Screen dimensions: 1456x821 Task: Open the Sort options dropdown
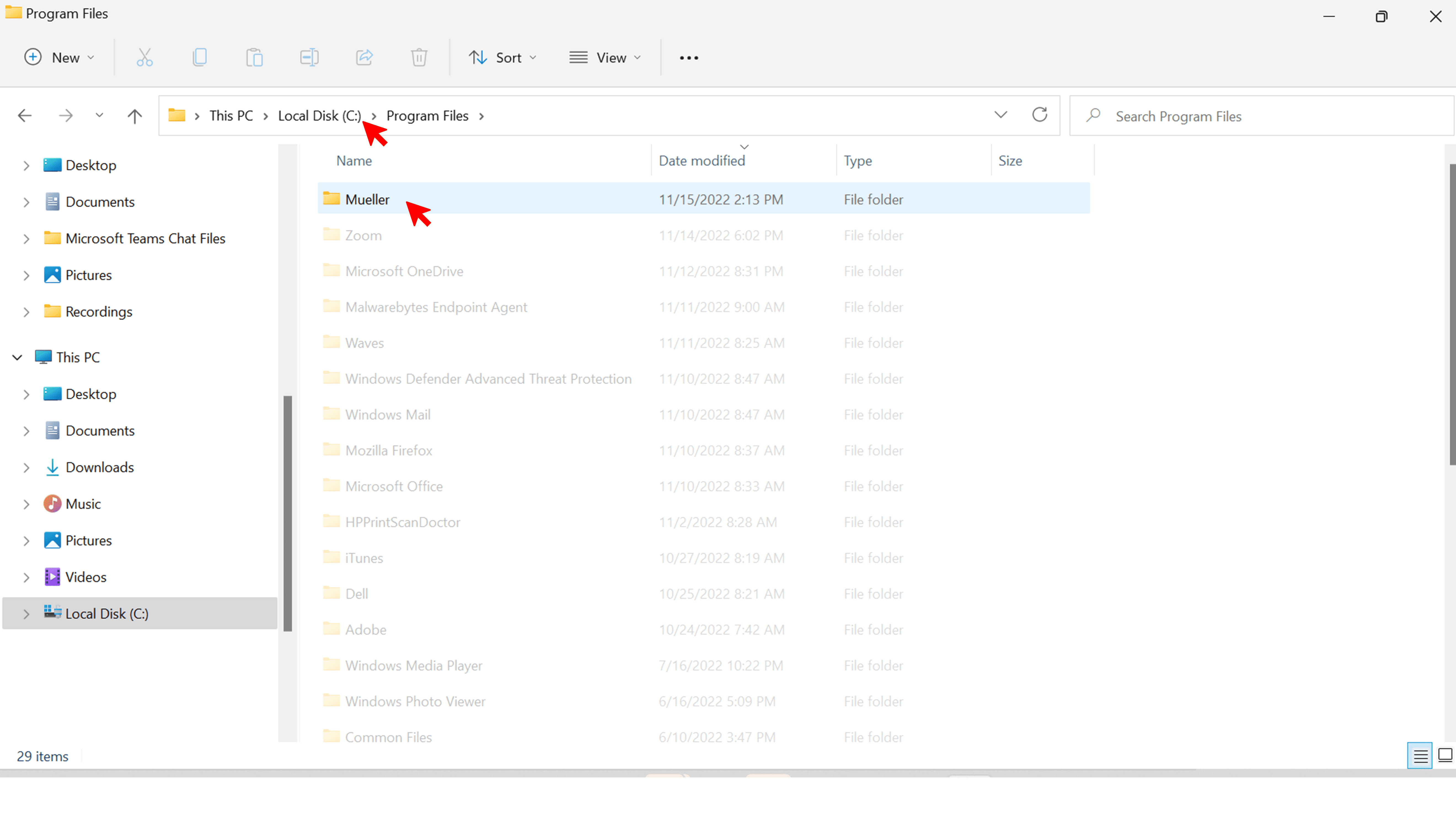pyautogui.click(x=502, y=58)
